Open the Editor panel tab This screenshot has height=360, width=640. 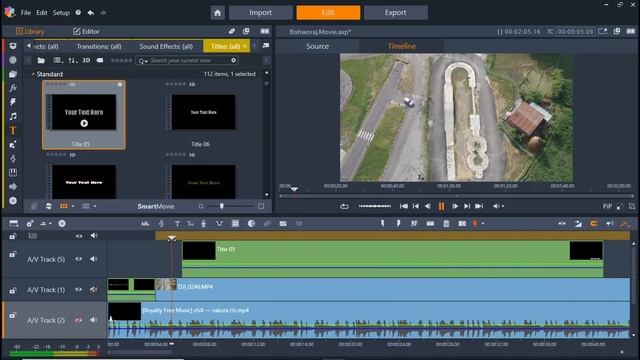86,31
